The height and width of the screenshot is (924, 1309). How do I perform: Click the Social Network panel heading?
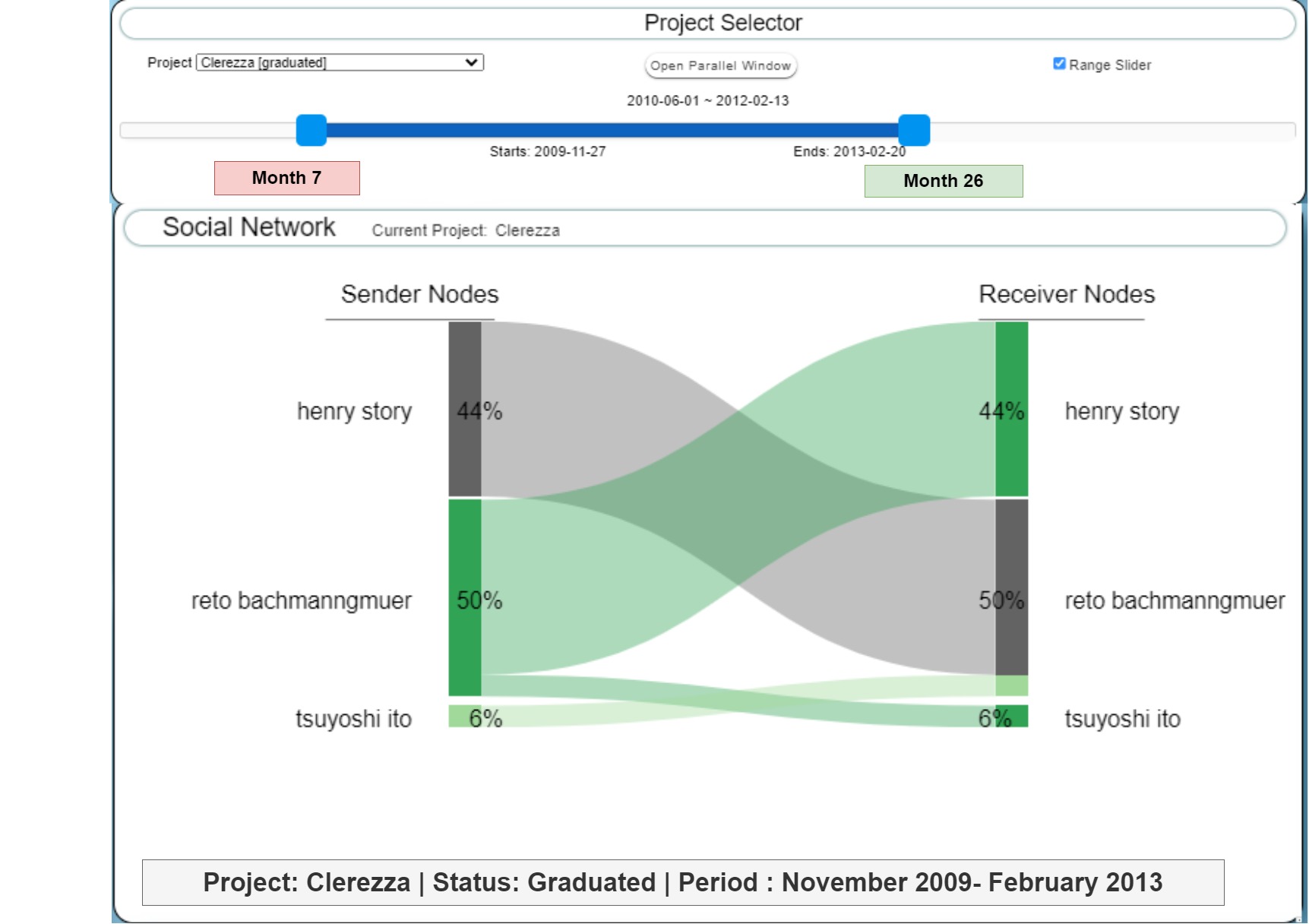[x=248, y=227]
